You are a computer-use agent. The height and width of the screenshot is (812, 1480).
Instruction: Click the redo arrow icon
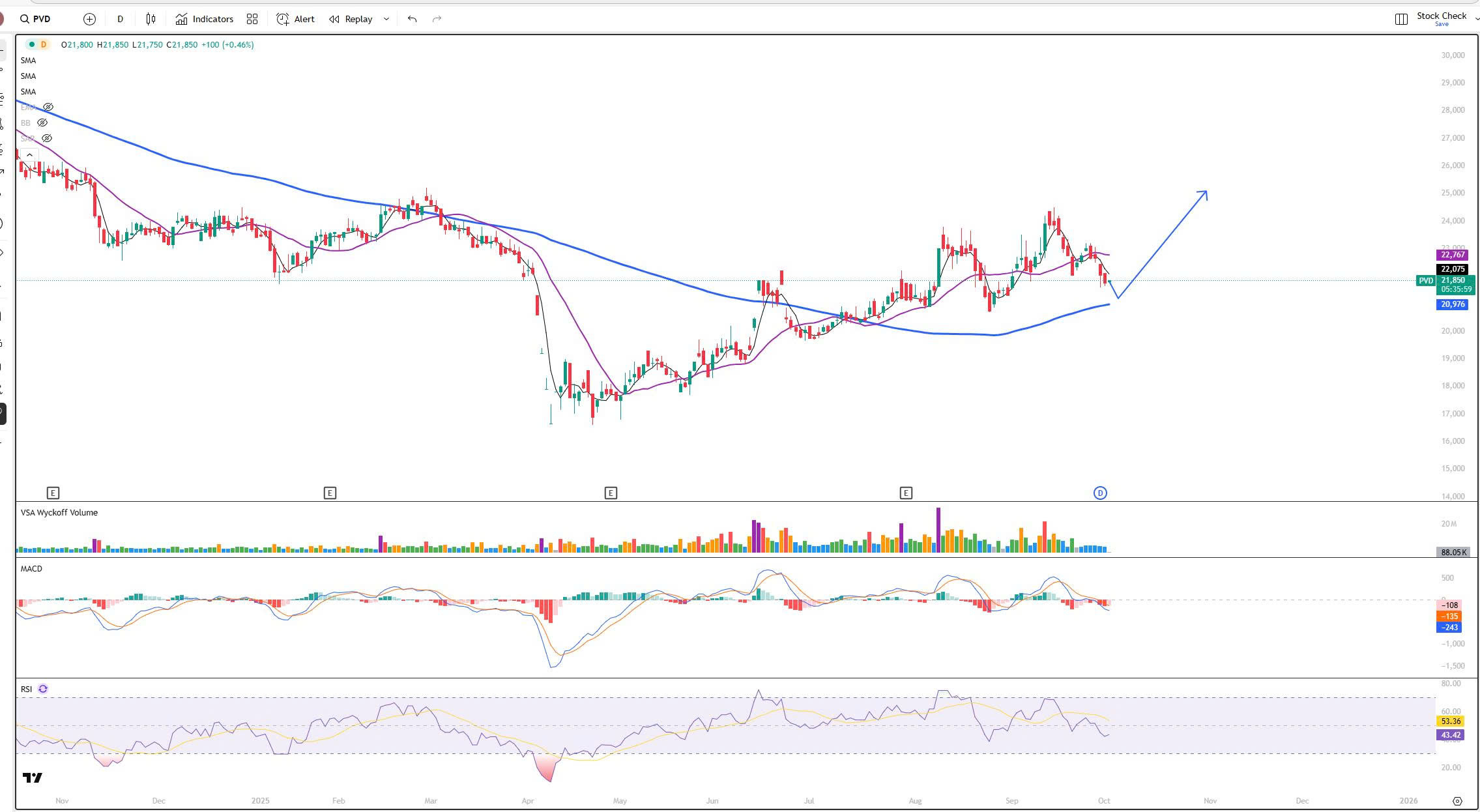[437, 20]
